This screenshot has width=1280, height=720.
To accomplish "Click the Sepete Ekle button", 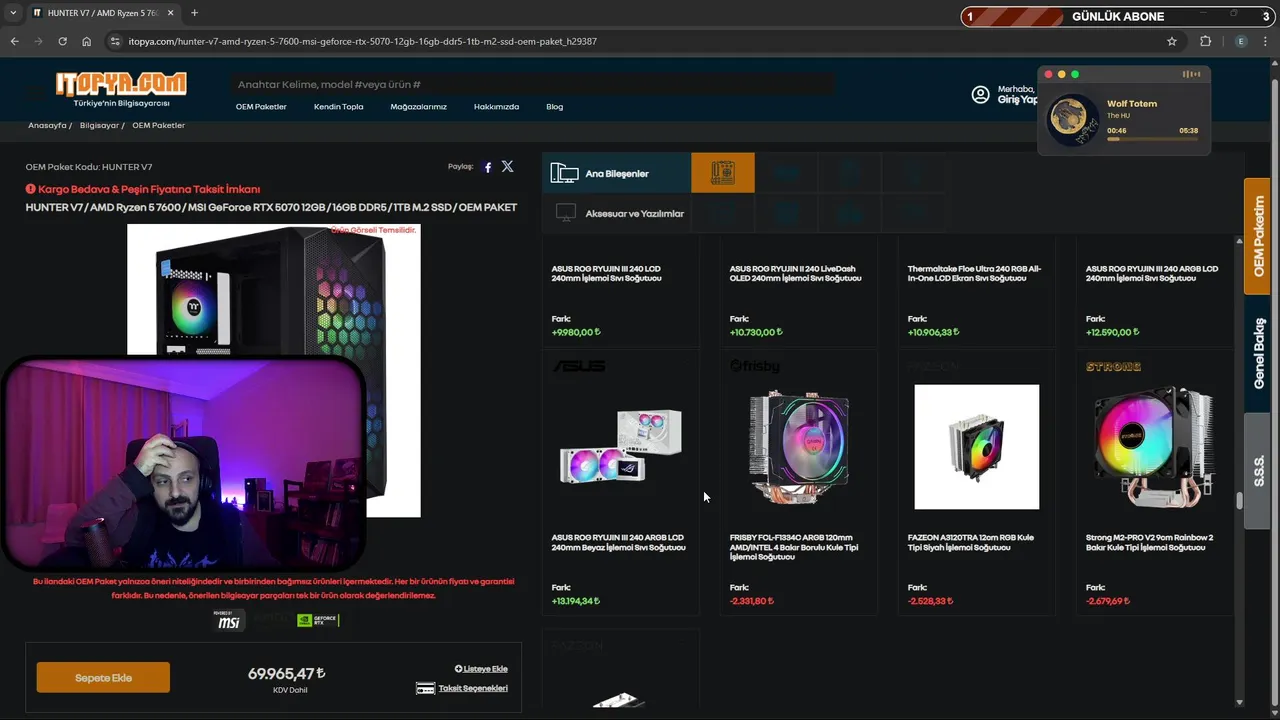I will (x=103, y=677).
